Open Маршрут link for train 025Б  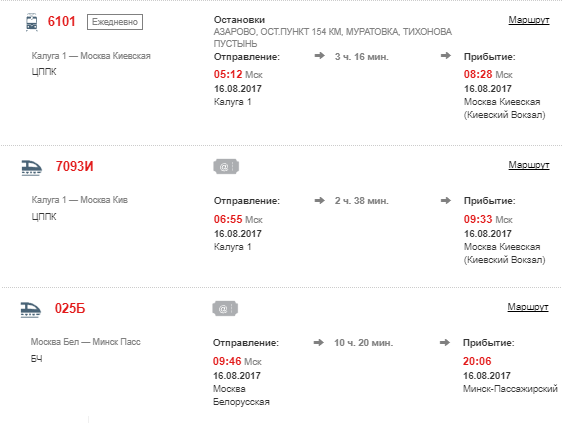click(528, 307)
